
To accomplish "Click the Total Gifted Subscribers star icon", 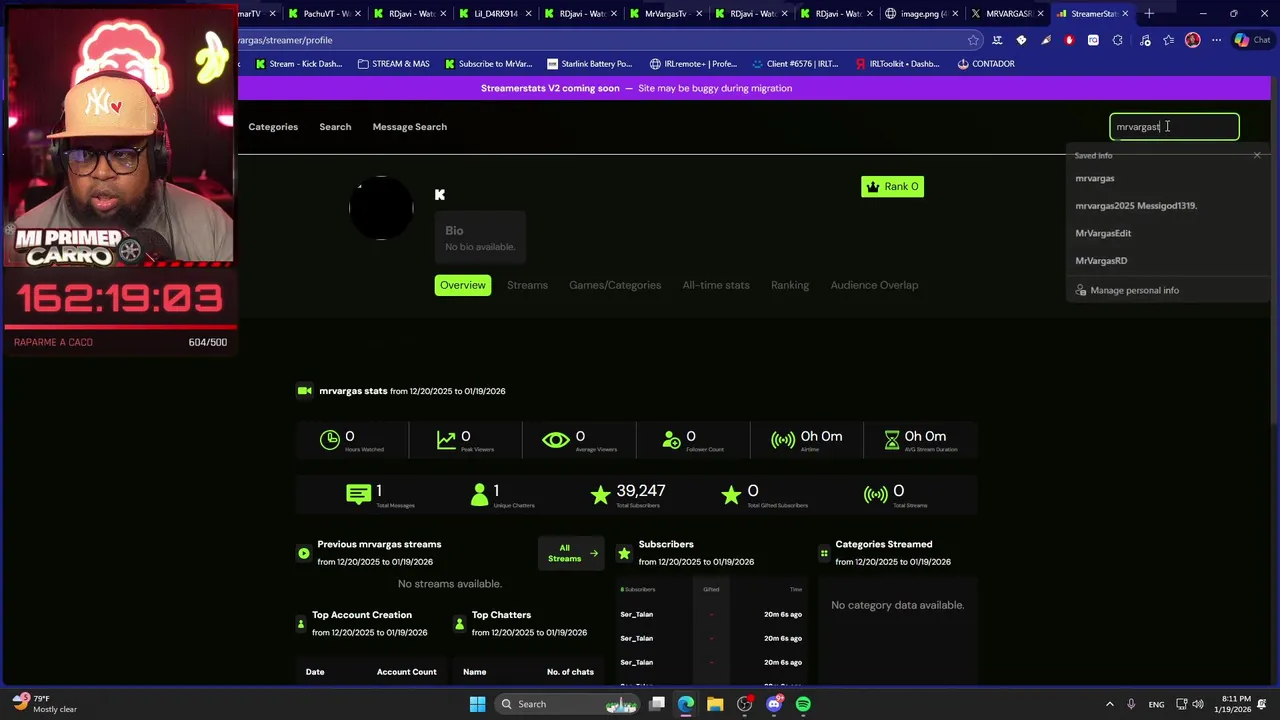I will click(x=731, y=494).
